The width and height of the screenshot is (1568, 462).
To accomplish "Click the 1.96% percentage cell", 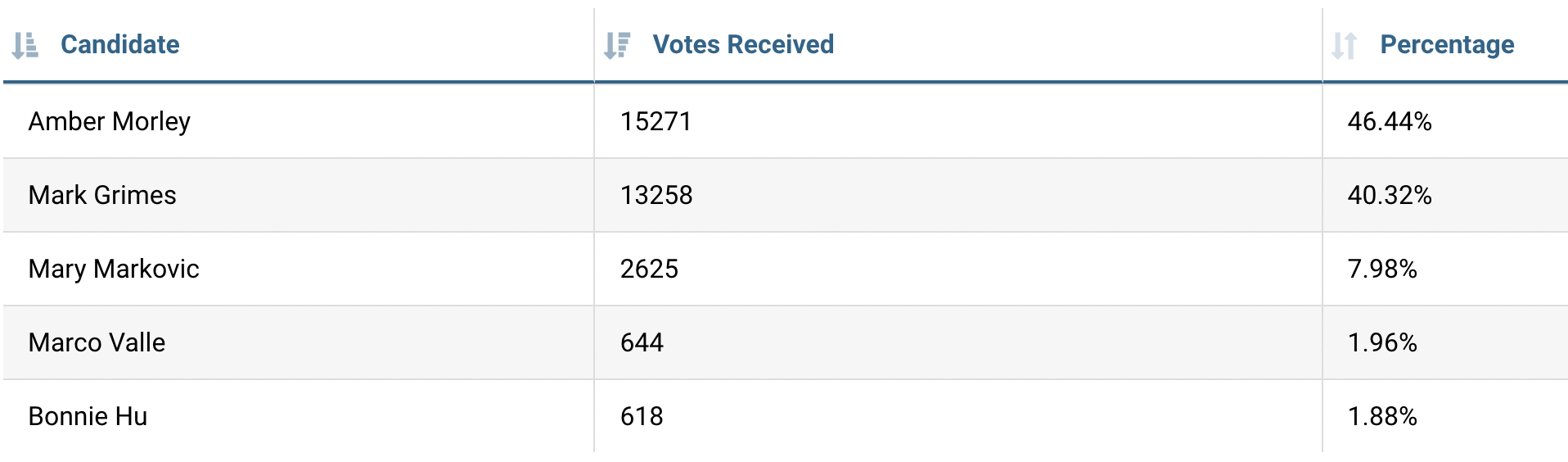I will pyautogui.click(x=1382, y=342).
